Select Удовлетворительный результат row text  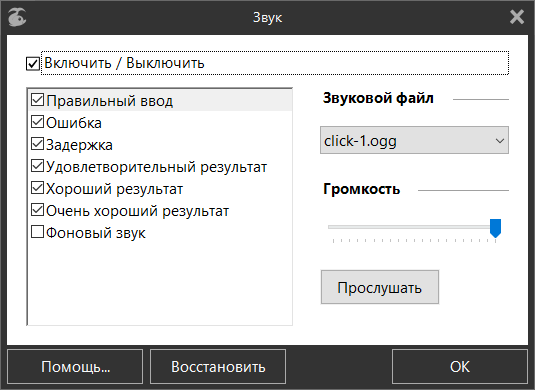tap(157, 167)
